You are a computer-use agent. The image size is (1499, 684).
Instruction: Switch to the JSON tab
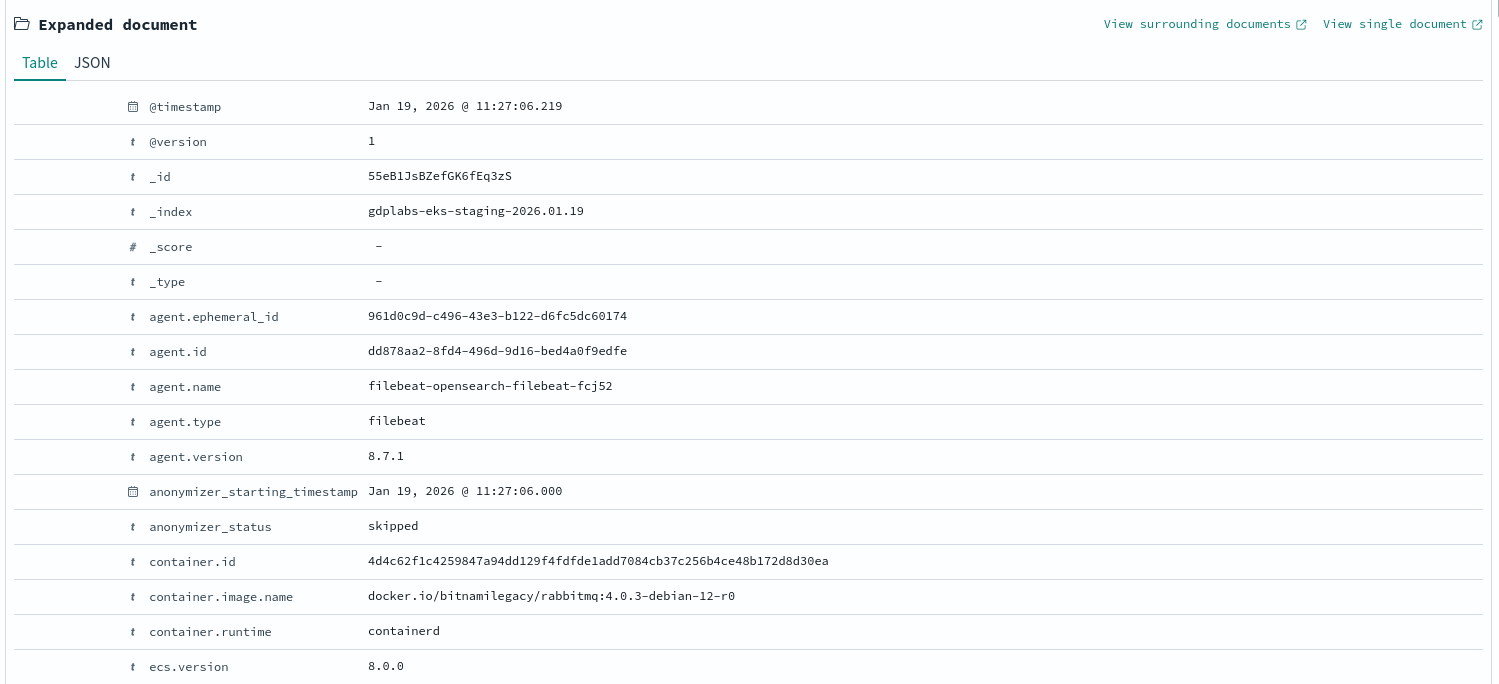coord(92,63)
